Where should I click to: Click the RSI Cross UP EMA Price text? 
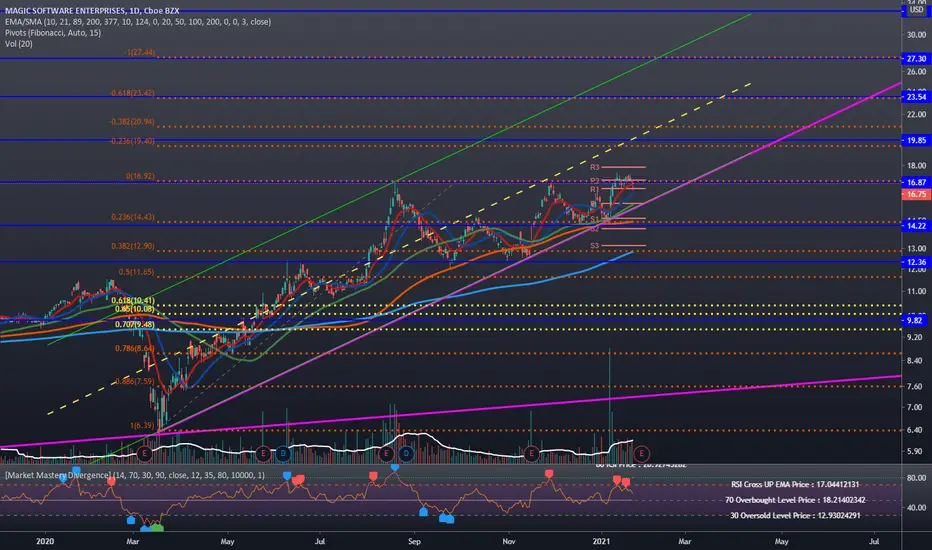(x=795, y=485)
